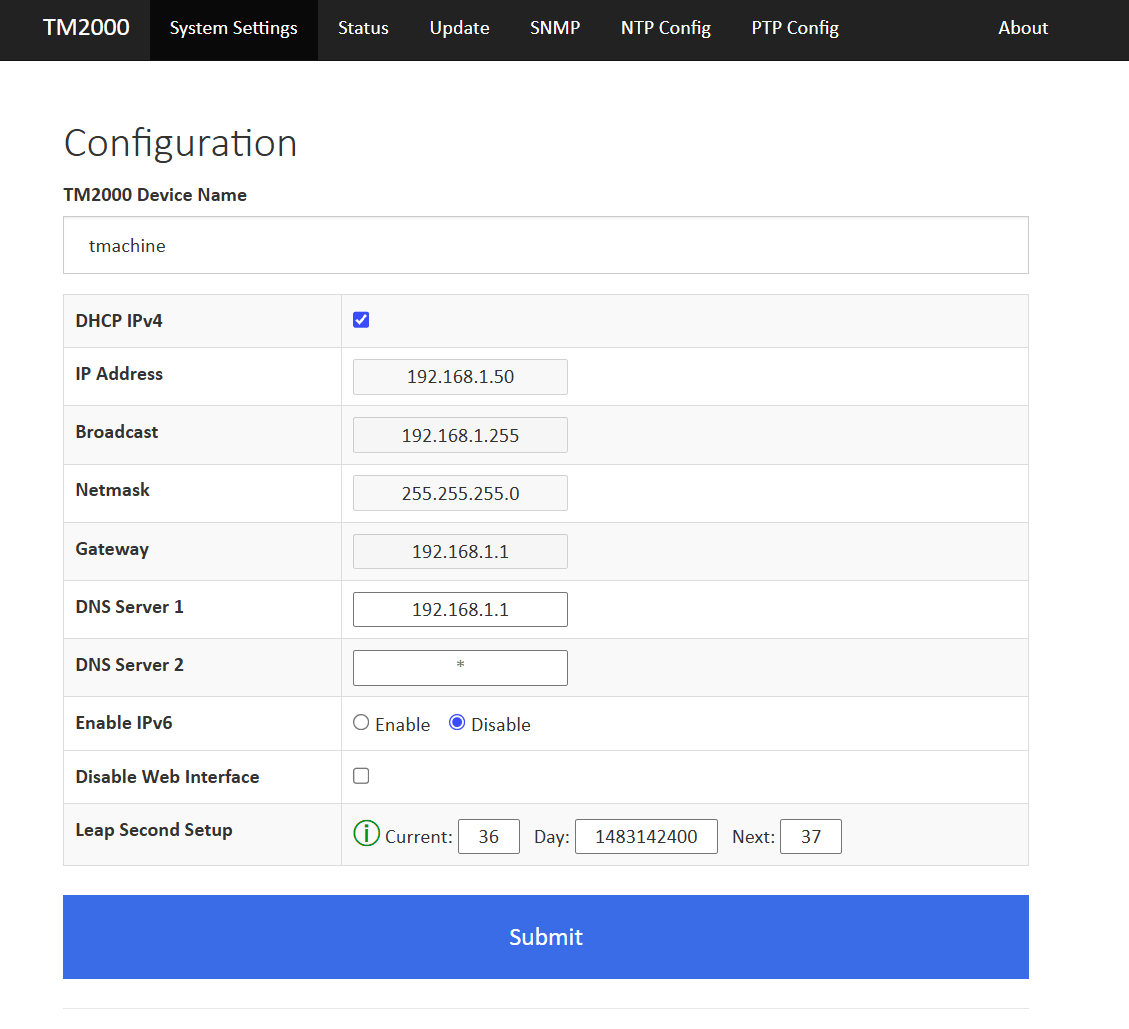Viewport: 1129px width, 1029px height.
Task: Click the leap second Next field
Action: click(811, 836)
